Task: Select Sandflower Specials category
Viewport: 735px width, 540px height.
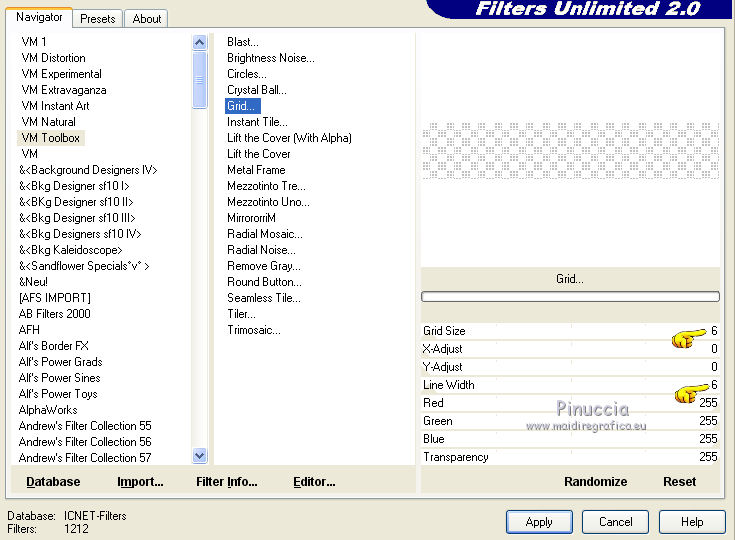Action: (84, 266)
